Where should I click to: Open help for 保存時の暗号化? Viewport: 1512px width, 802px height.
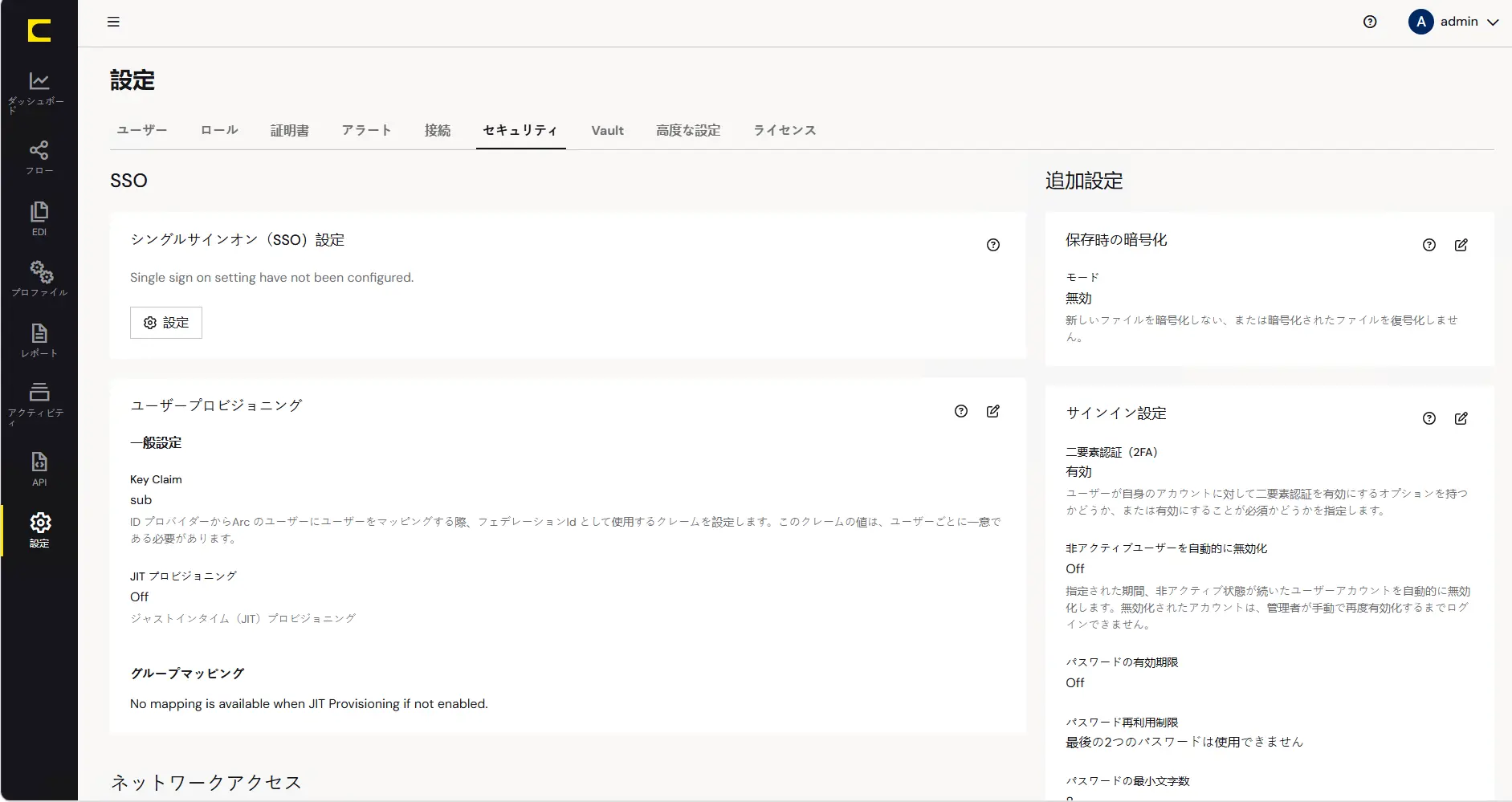pos(1429,245)
